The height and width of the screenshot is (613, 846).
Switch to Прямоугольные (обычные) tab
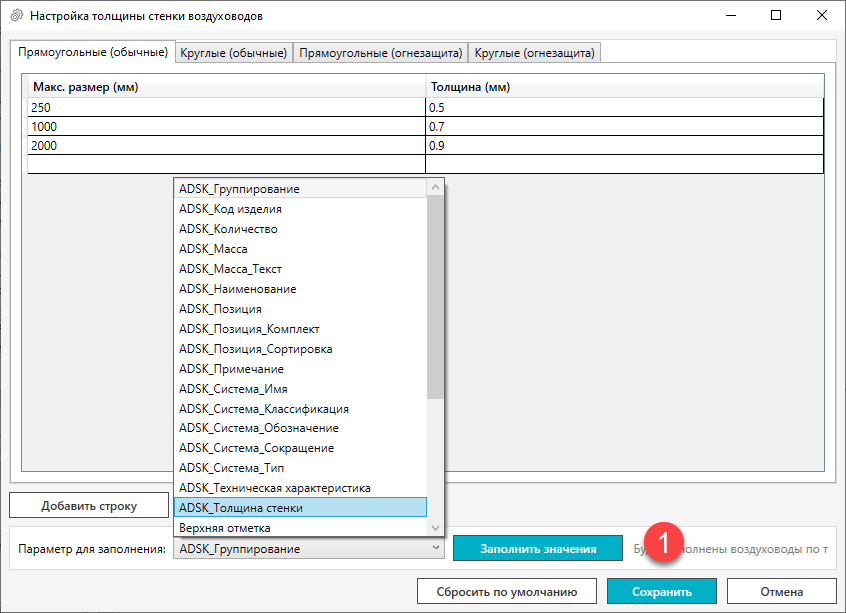click(93, 52)
